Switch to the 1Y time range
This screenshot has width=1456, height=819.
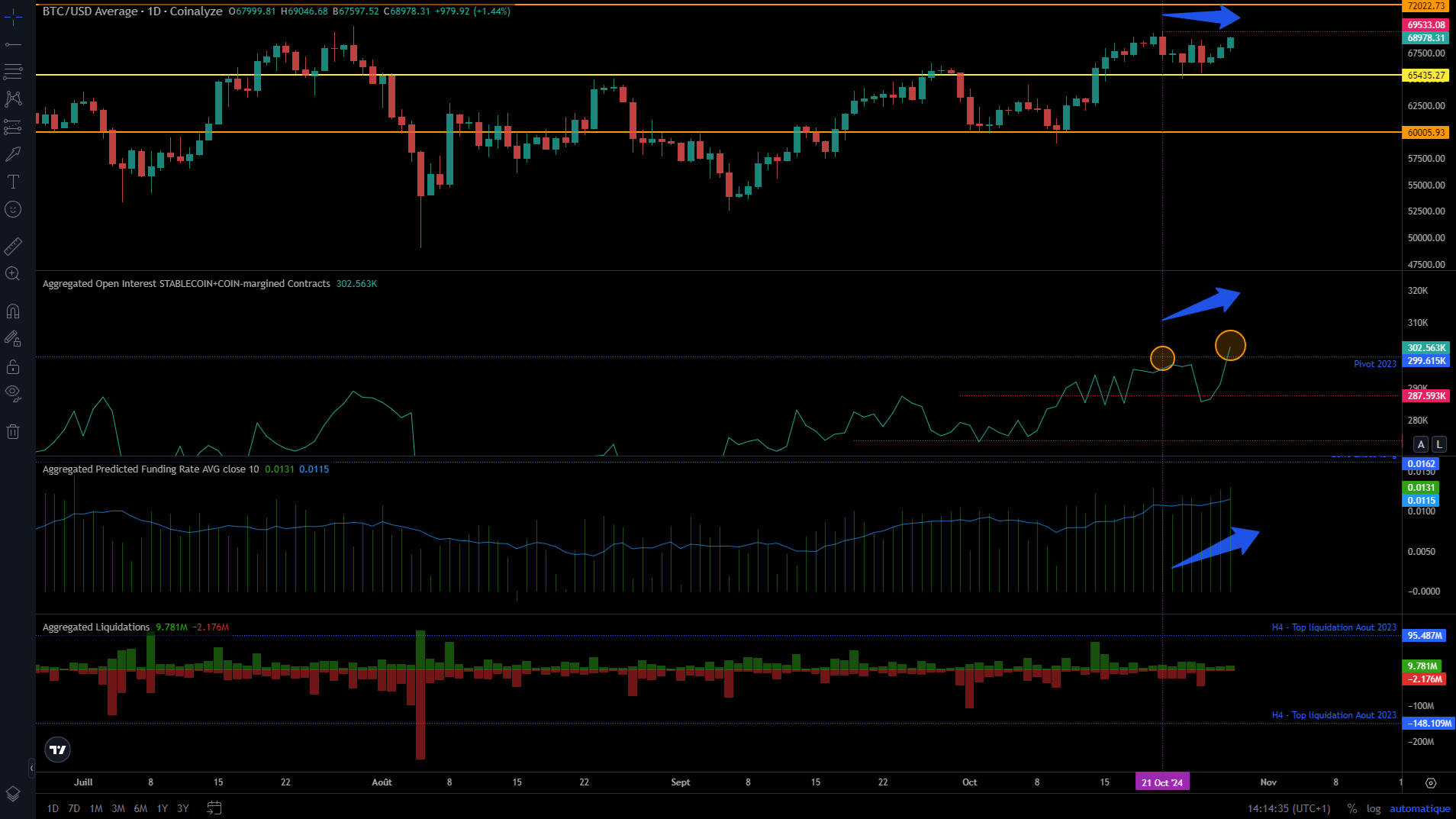[162, 808]
